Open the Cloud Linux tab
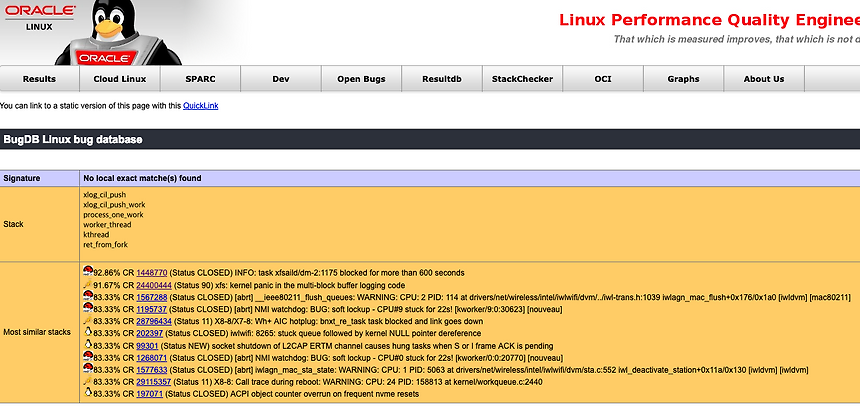 (120, 78)
